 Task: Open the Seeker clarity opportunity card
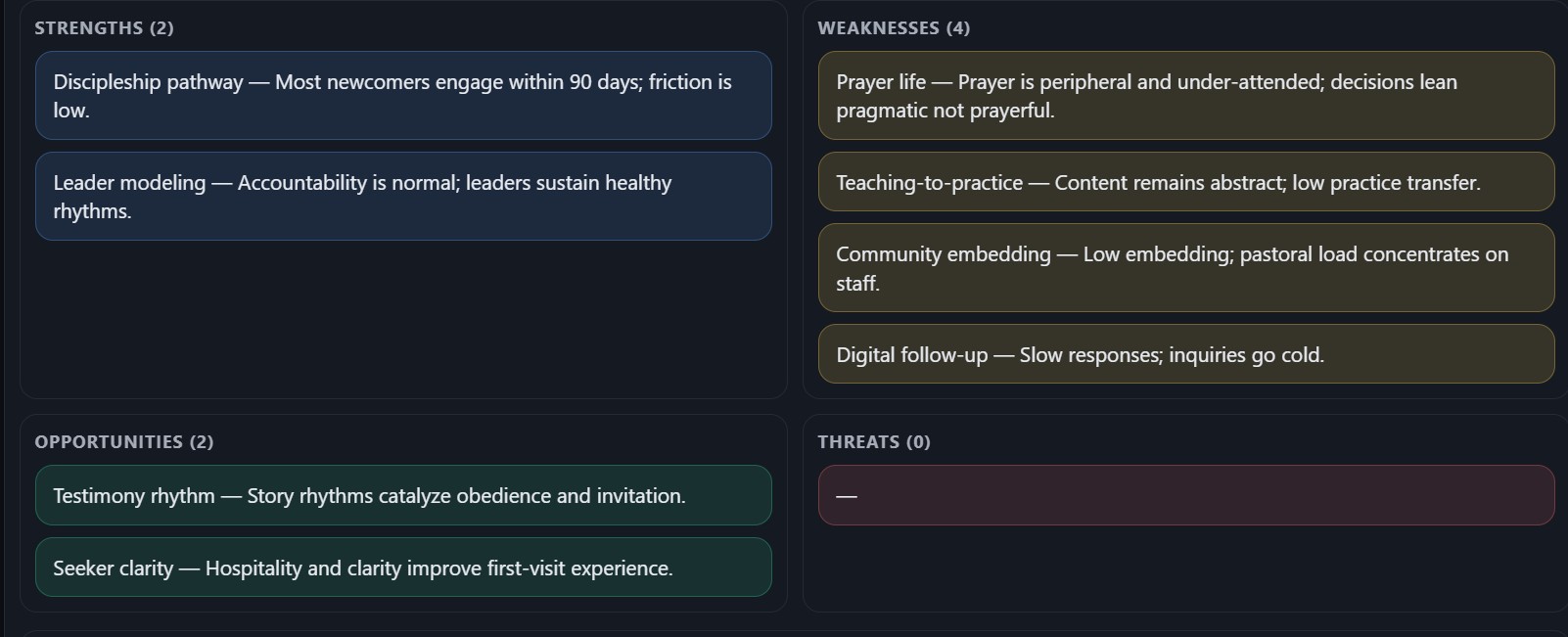(403, 568)
